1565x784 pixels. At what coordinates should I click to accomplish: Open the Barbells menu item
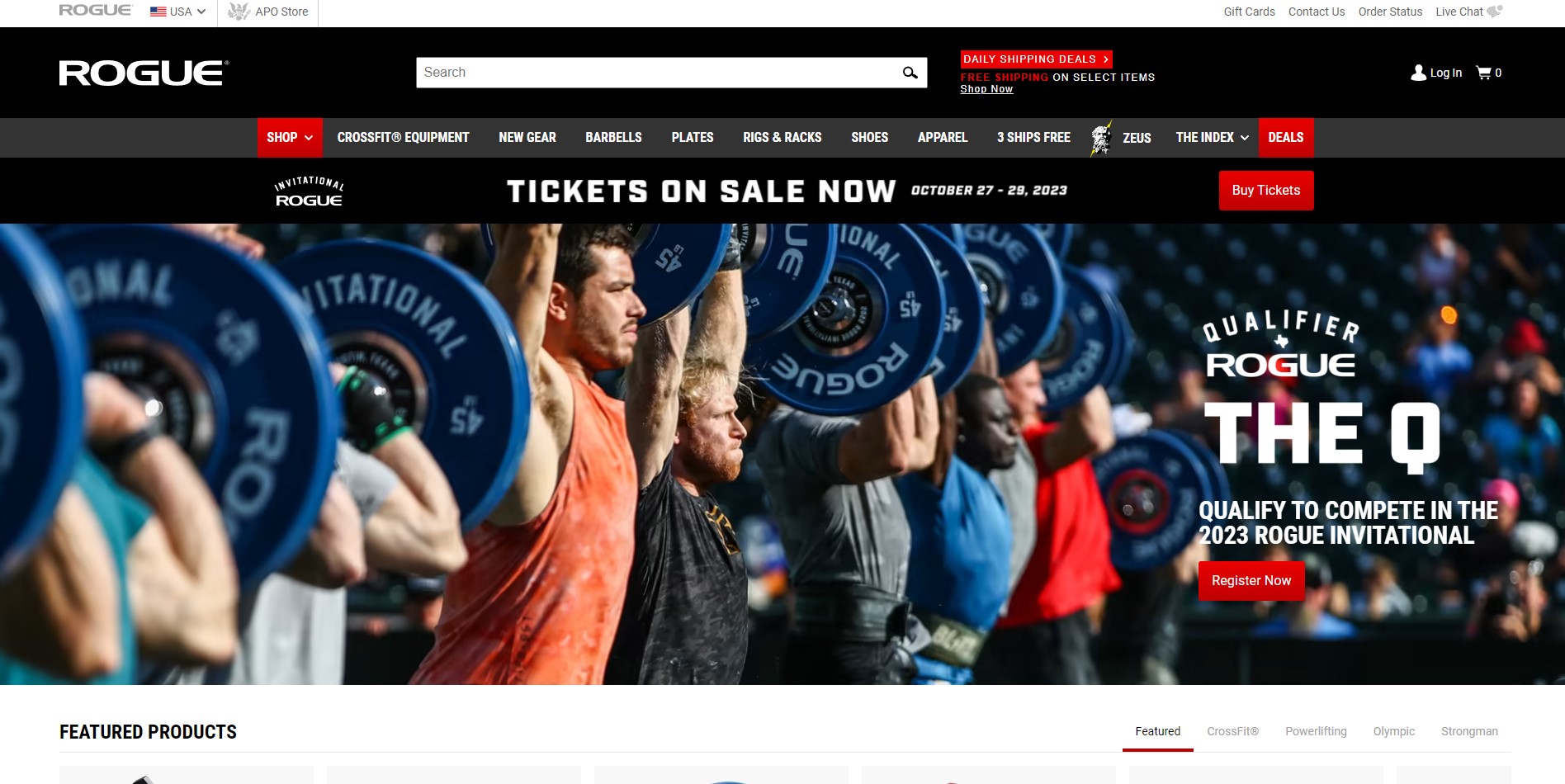tap(613, 138)
